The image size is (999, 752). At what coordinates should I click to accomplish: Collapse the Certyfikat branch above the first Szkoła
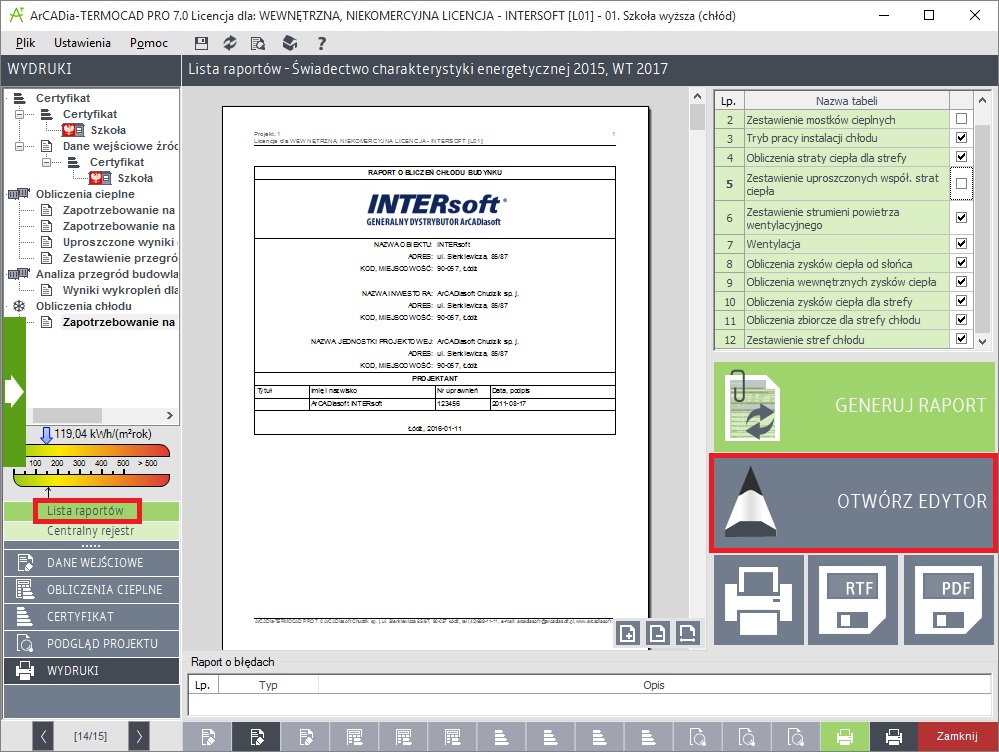(x=20, y=114)
